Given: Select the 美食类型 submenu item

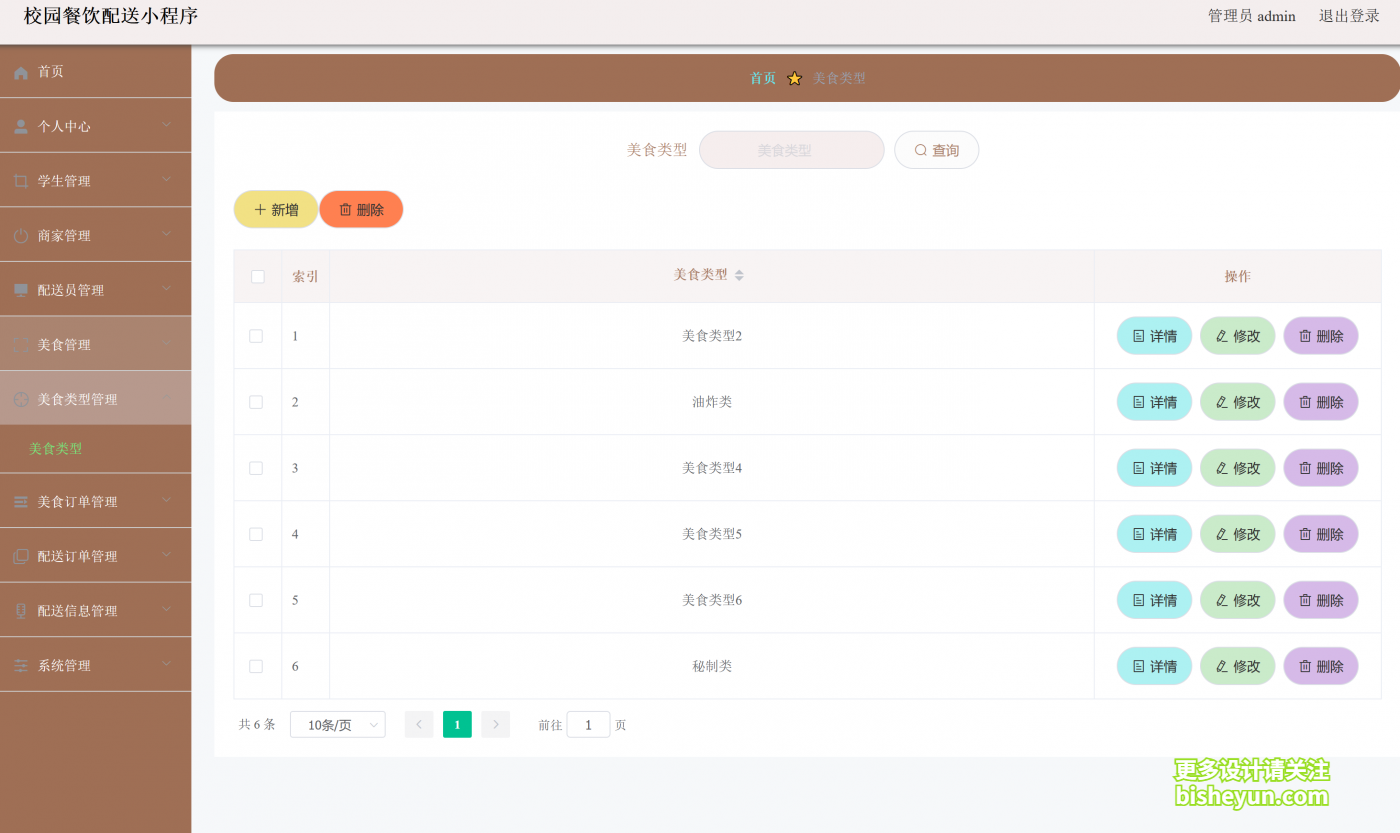Looking at the screenshot, I should [95, 449].
